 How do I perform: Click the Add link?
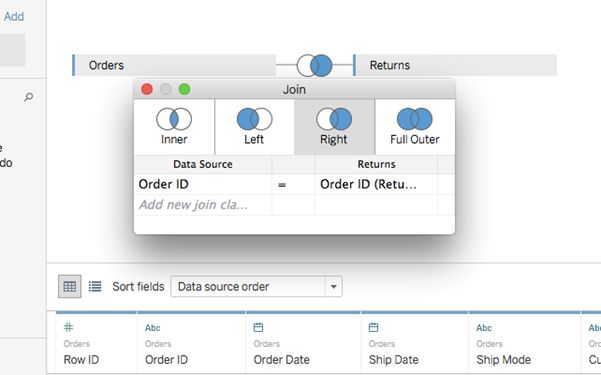[14, 16]
